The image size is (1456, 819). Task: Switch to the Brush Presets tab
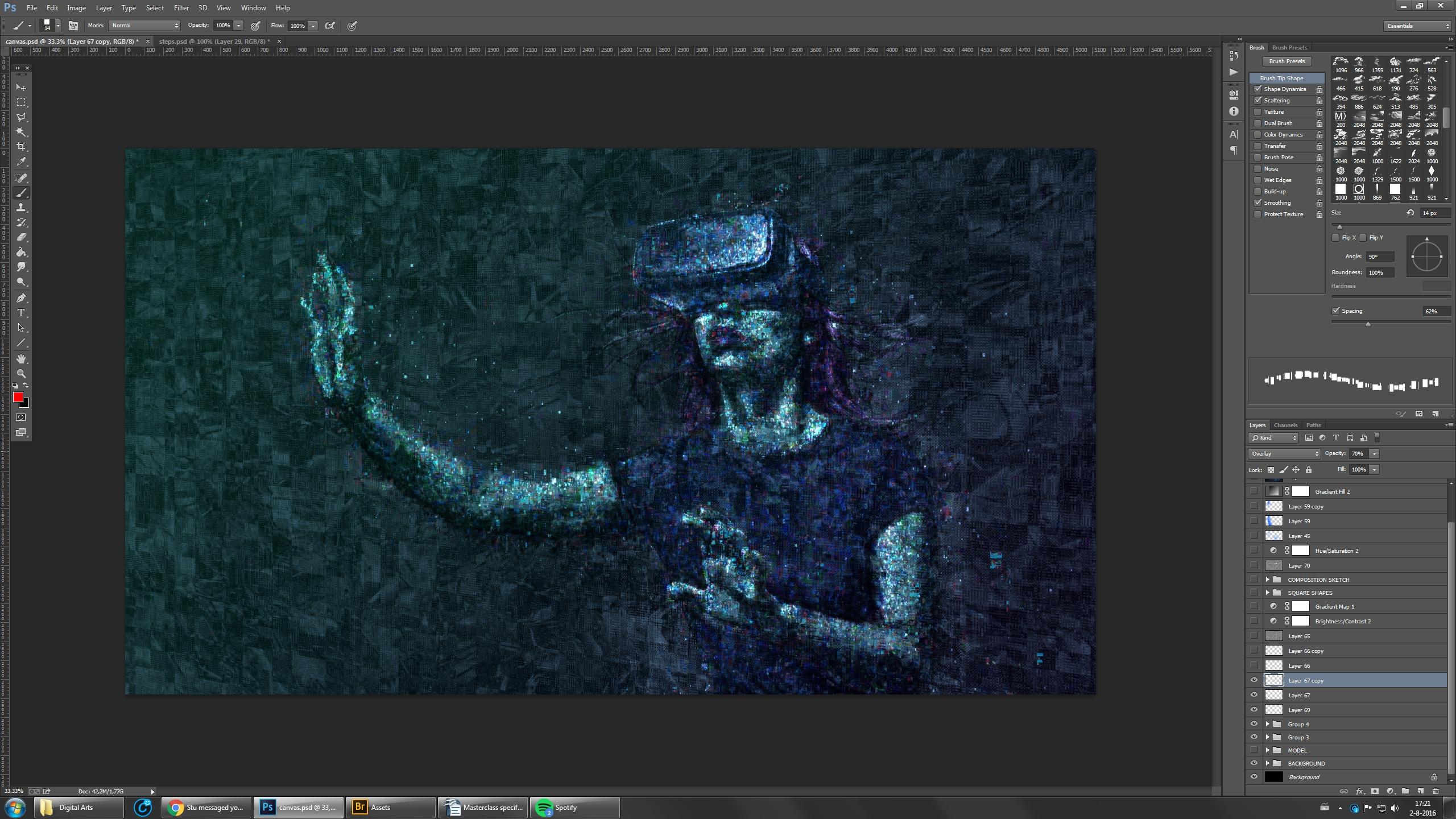[1289, 48]
